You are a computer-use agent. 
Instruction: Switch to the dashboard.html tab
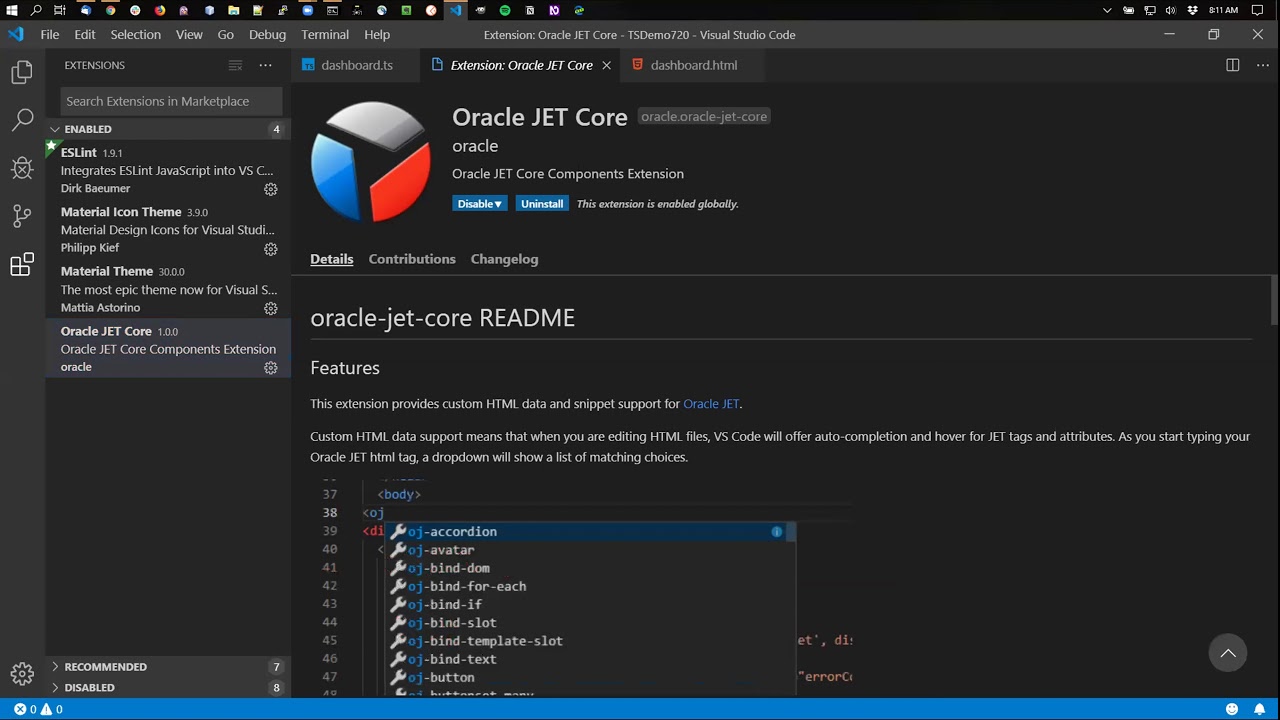coord(694,65)
